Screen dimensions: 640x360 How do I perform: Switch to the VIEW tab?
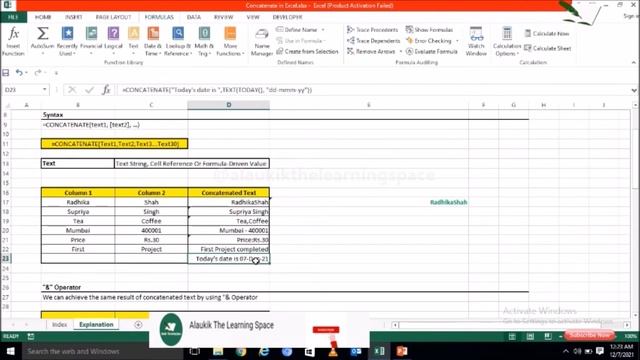click(253, 17)
